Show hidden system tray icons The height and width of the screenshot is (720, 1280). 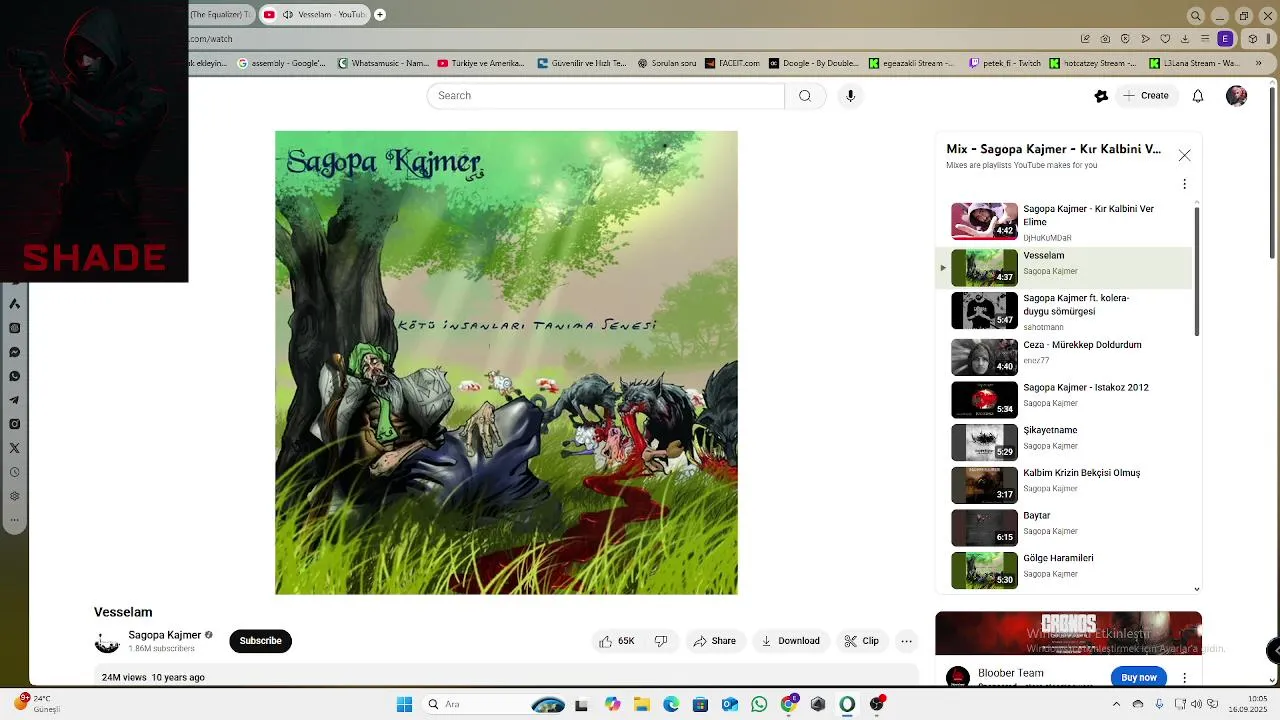[x=1116, y=704]
